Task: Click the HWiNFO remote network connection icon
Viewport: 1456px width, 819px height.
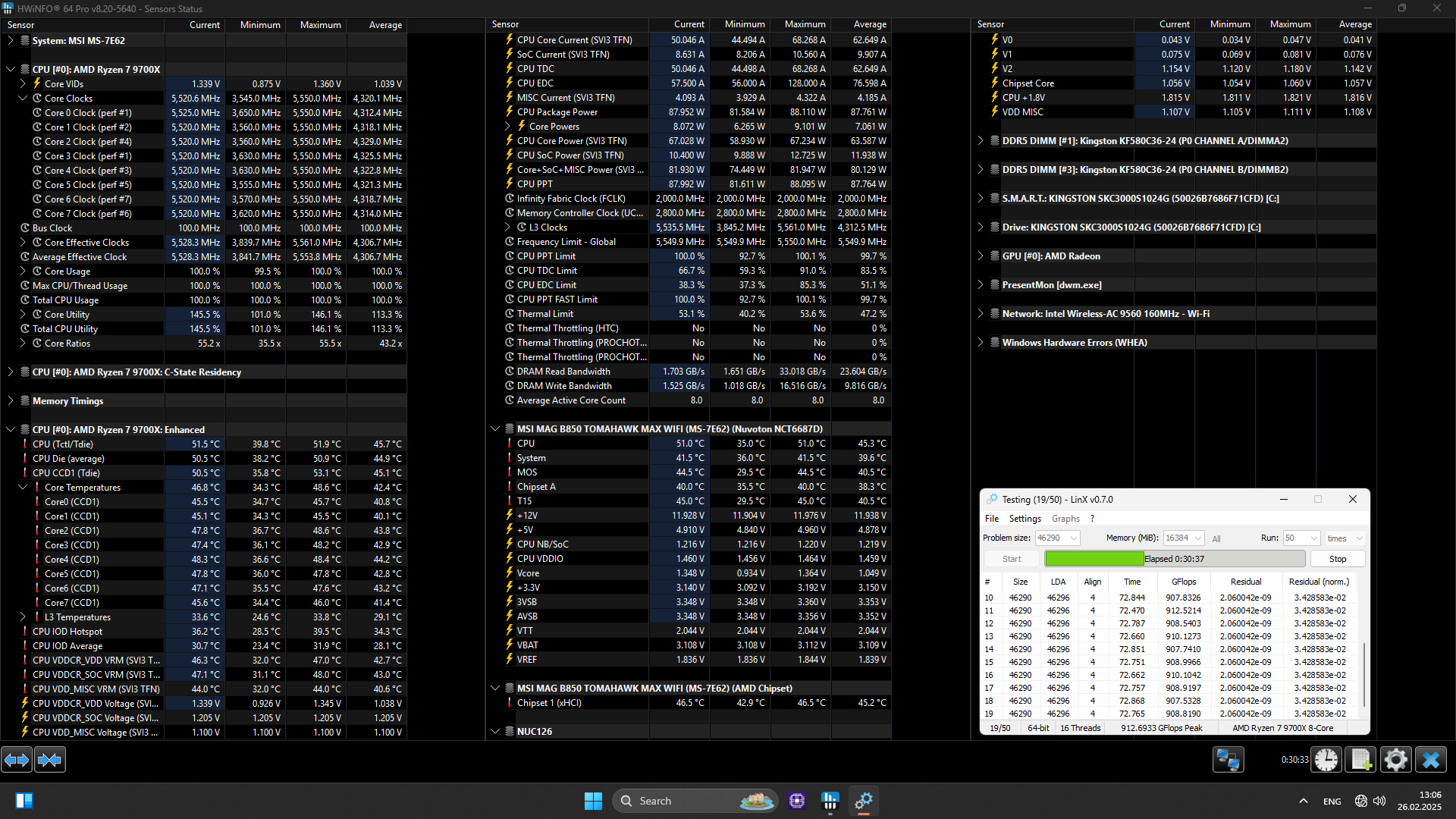Action: coord(1228,759)
